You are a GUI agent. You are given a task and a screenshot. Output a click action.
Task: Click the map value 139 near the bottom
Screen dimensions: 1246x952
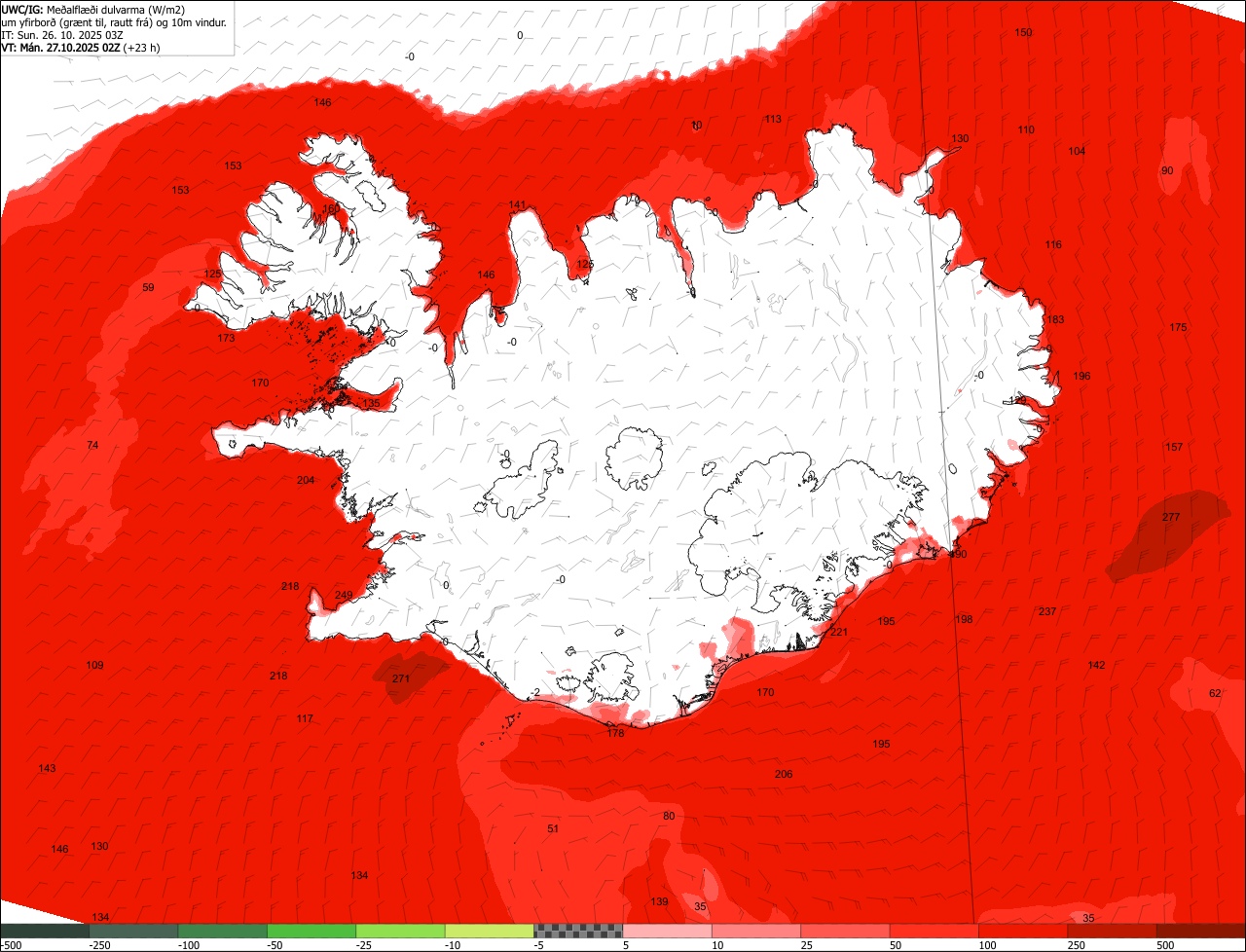(659, 901)
